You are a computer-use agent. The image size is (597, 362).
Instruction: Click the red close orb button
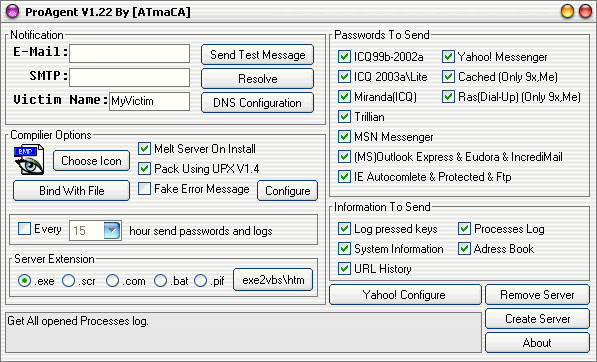click(x=585, y=11)
